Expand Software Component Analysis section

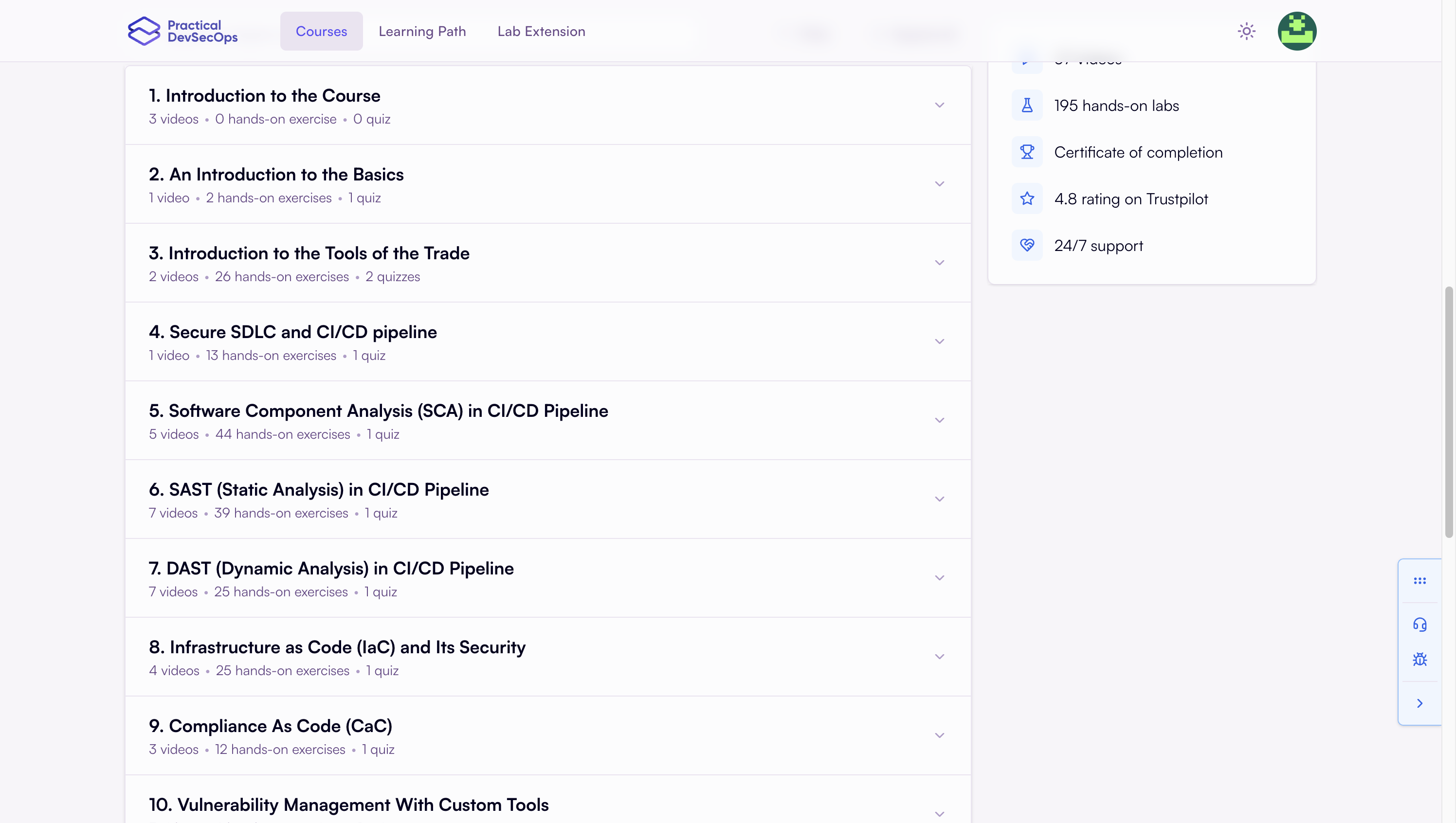tap(939, 420)
